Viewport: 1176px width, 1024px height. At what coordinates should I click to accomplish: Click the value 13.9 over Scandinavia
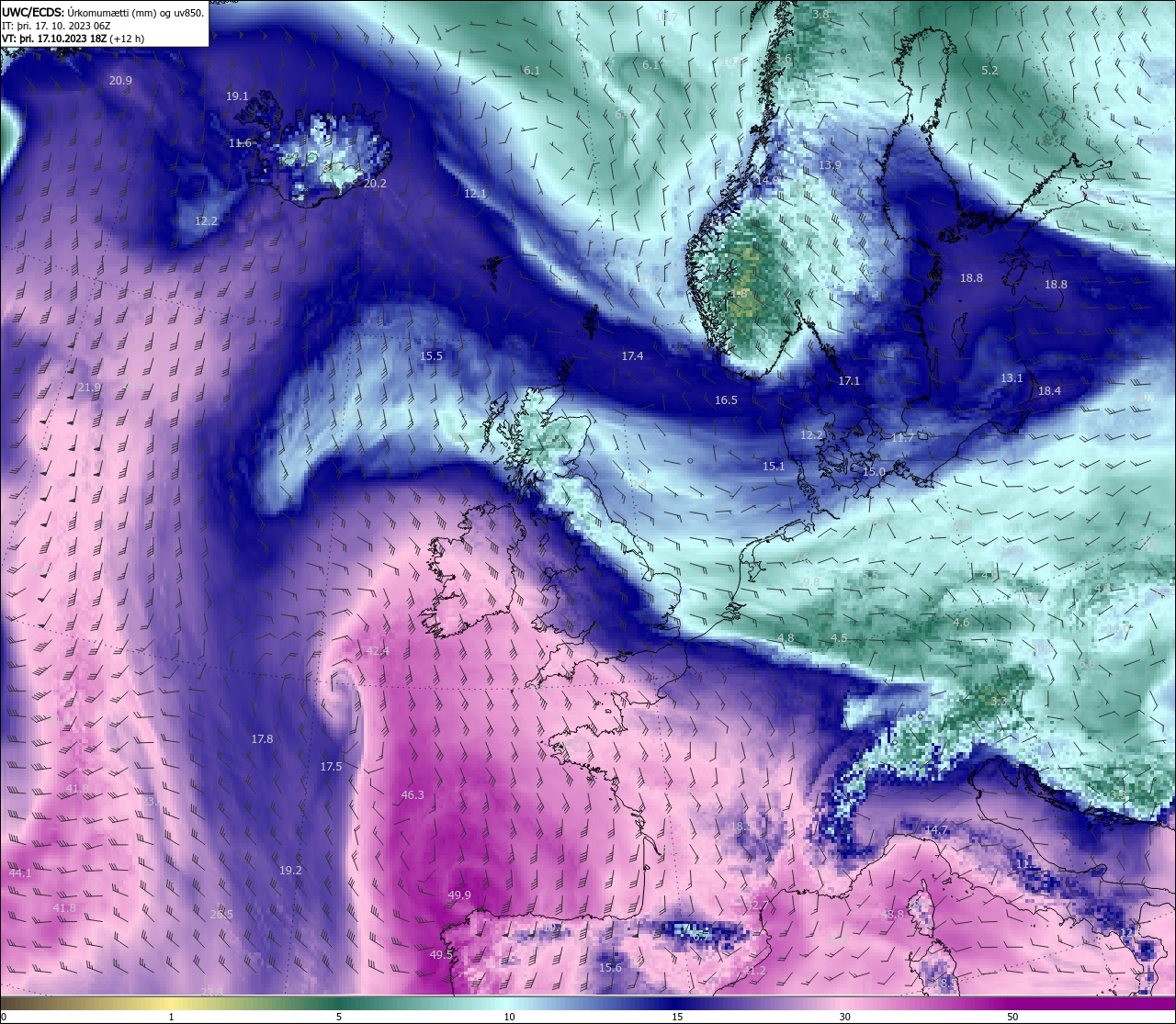(x=830, y=165)
